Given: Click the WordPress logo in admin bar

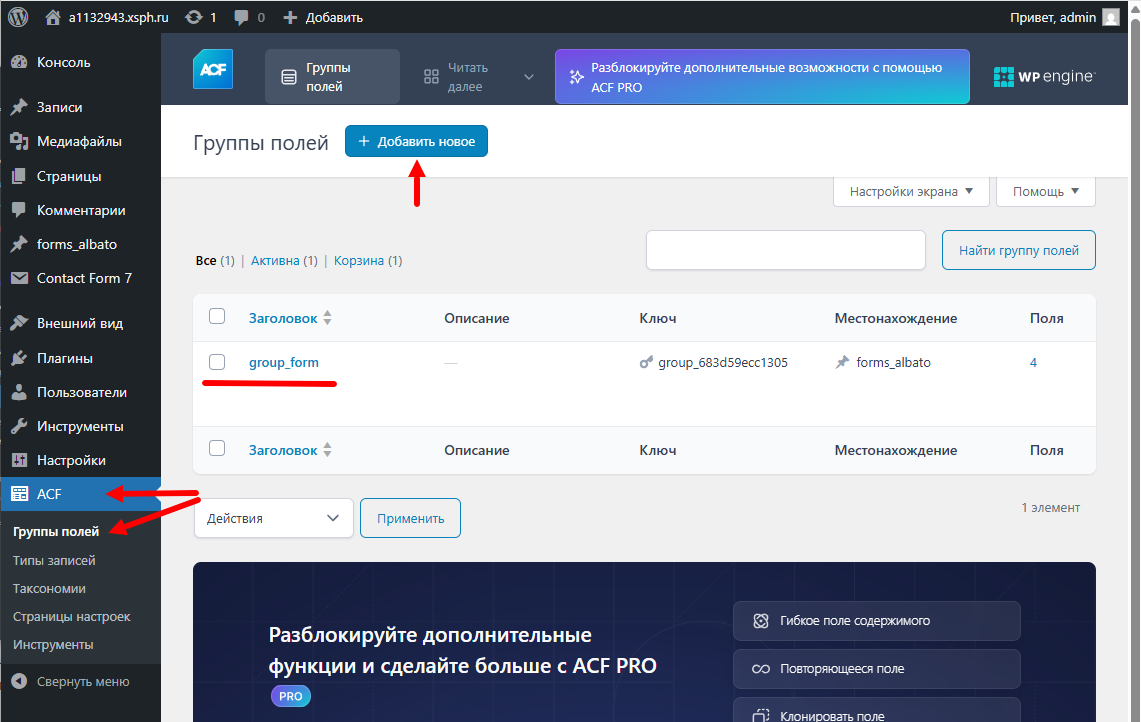Looking at the screenshot, I should coord(17,17).
